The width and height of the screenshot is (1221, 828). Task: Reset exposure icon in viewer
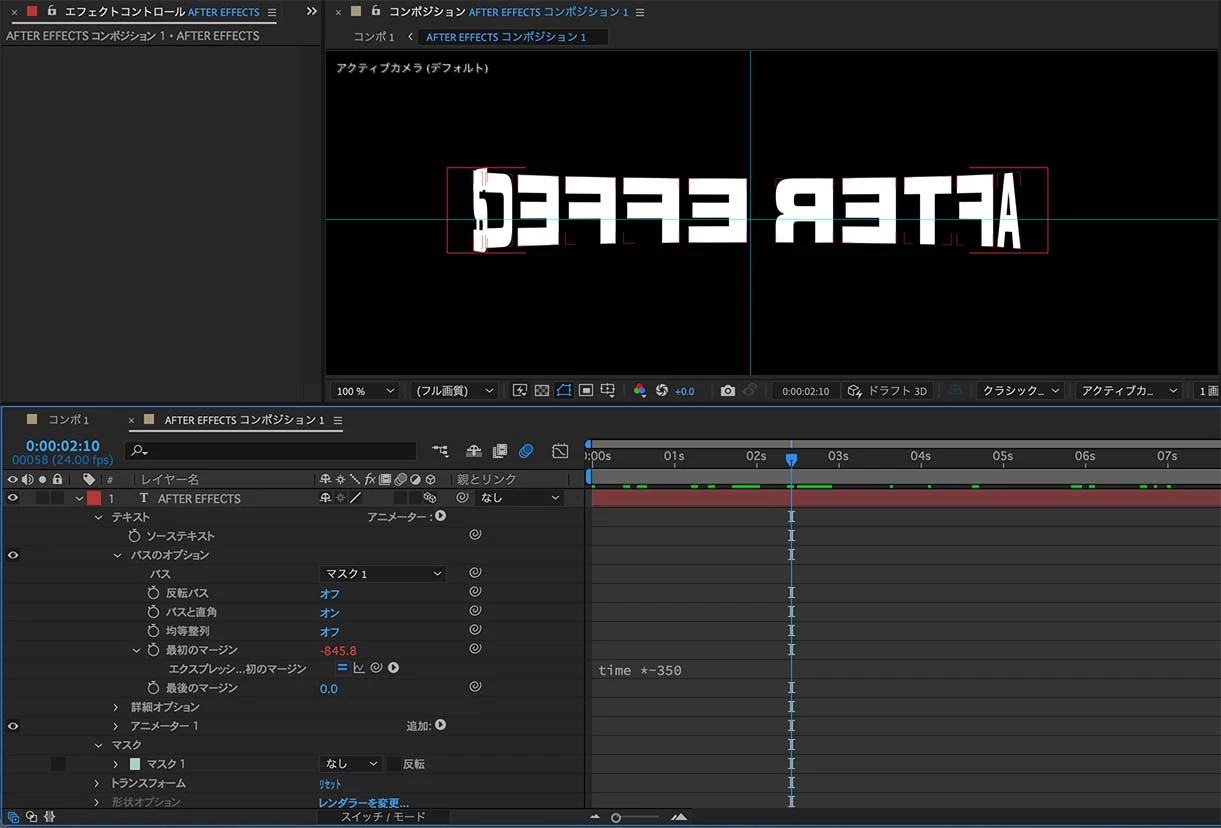pos(661,391)
